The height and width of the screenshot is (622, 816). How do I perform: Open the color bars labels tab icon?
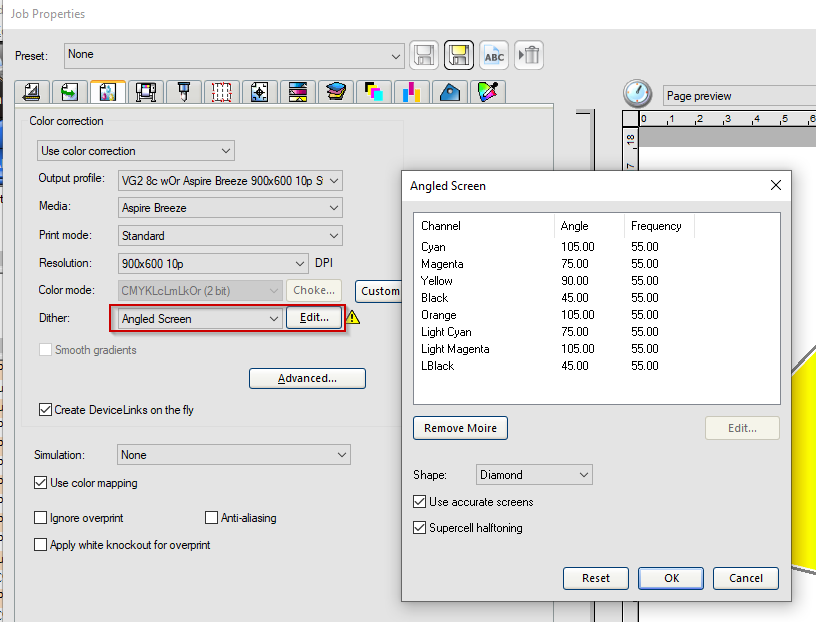(298, 92)
